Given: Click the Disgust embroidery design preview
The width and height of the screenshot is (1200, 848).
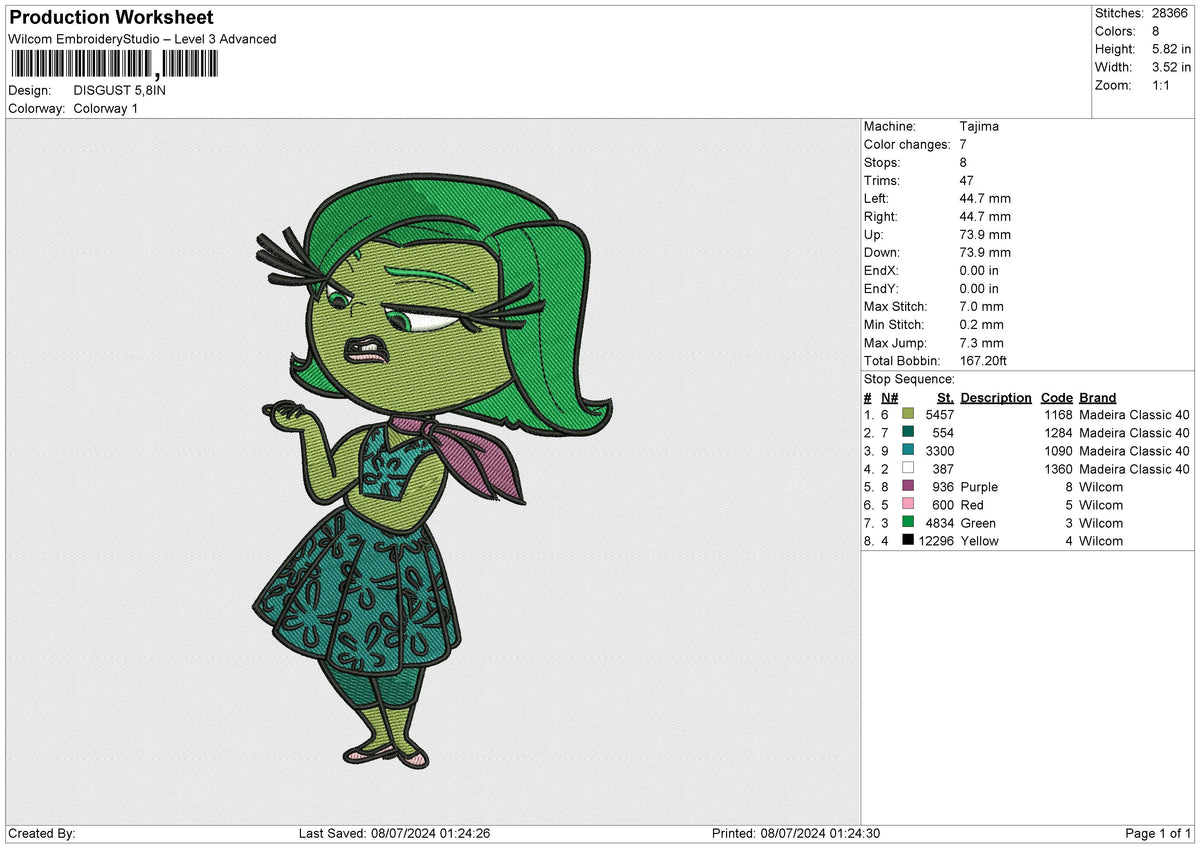Looking at the screenshot, I should tap(432, 470).
